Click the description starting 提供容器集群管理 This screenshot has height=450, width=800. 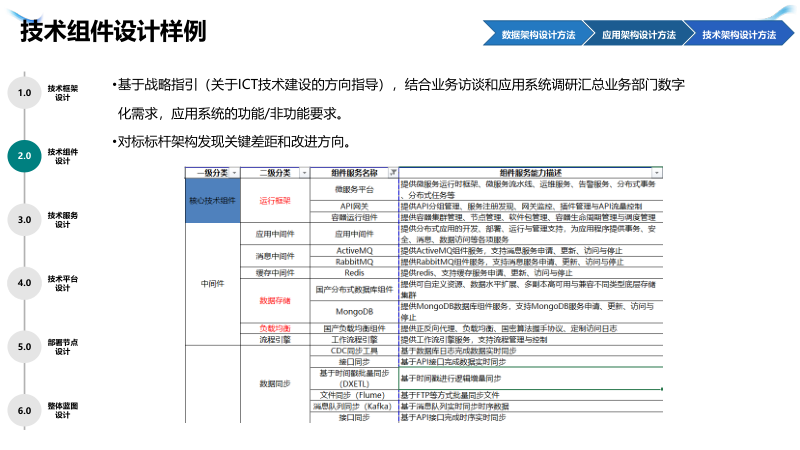pos(528,217)
